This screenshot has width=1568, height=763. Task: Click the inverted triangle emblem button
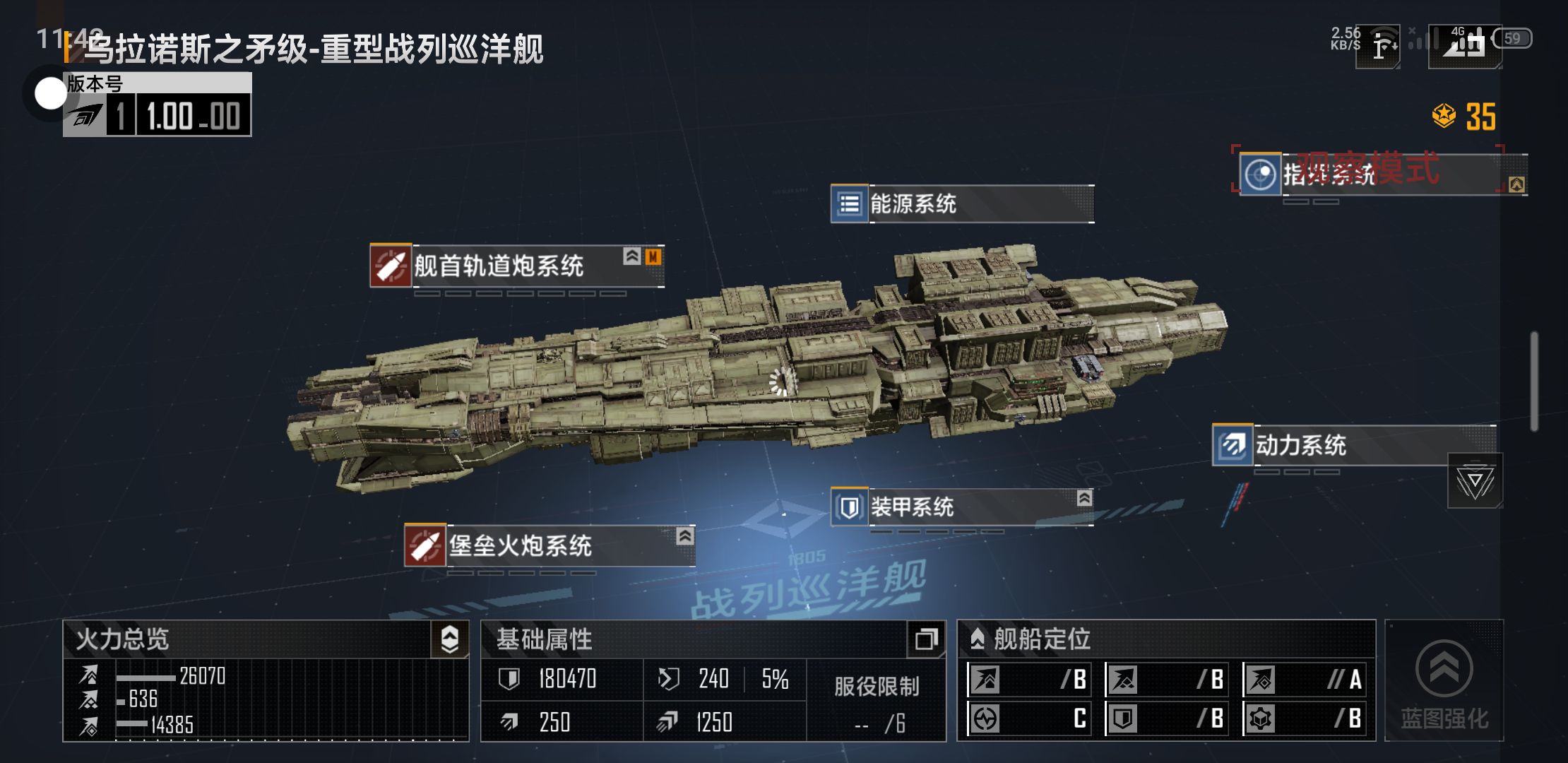[1475, 481]
